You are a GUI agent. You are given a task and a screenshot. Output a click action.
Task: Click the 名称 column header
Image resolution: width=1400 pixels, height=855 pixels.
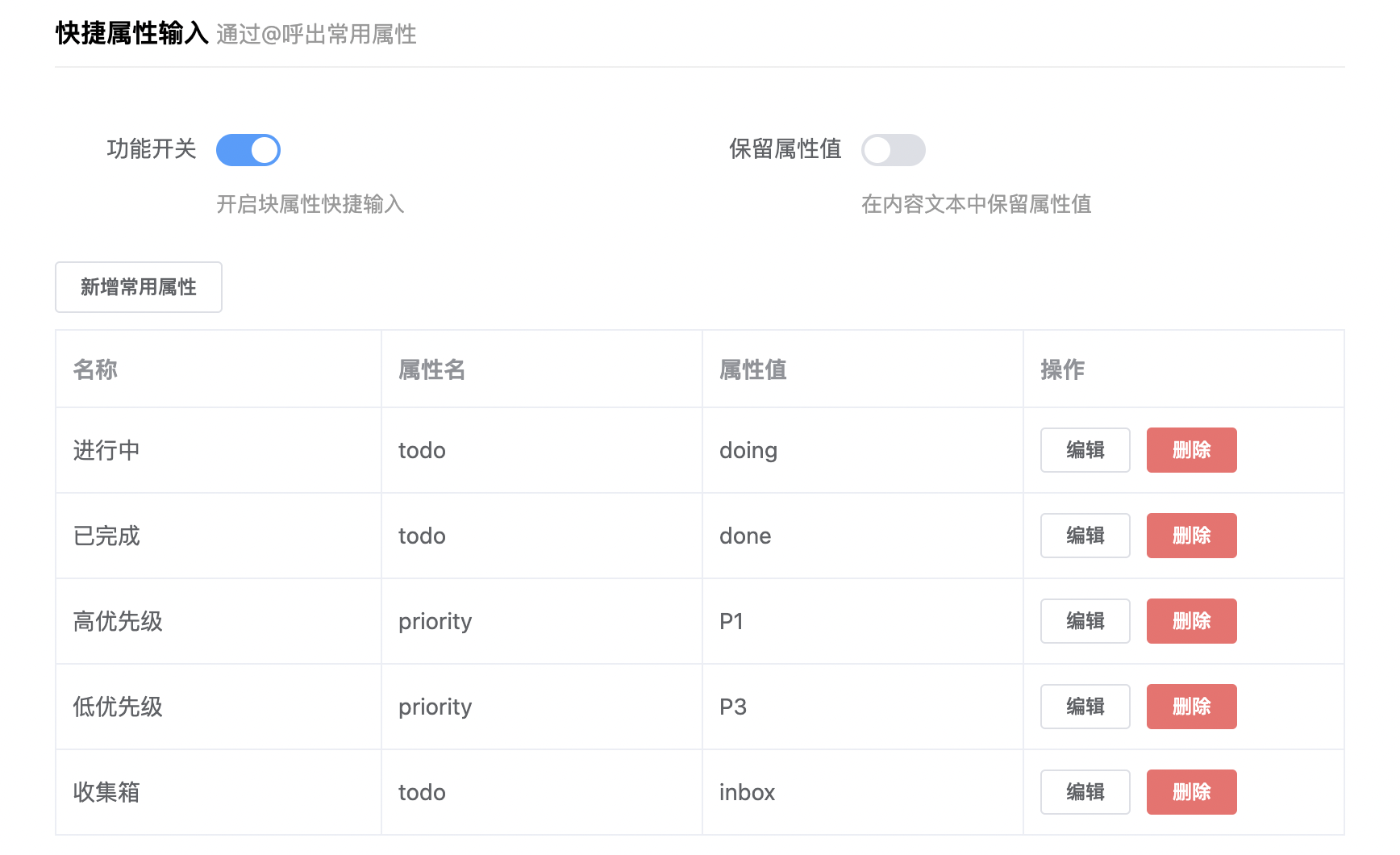click(94, 369)
